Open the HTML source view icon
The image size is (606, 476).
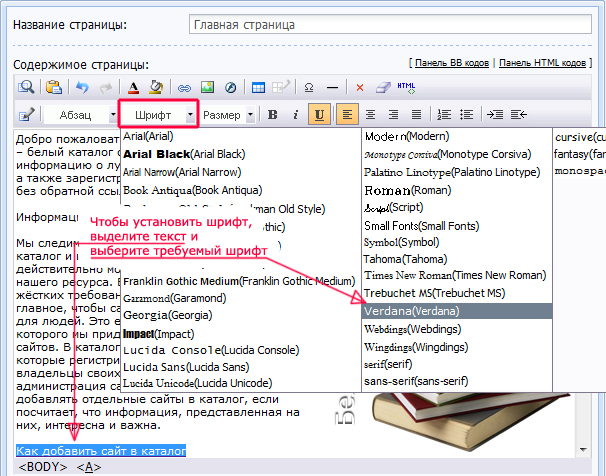(406, 88)
